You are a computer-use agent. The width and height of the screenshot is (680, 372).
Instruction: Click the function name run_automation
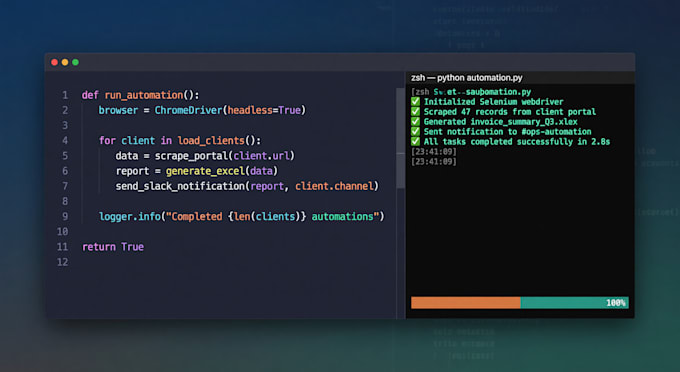[x=144, y=95]
